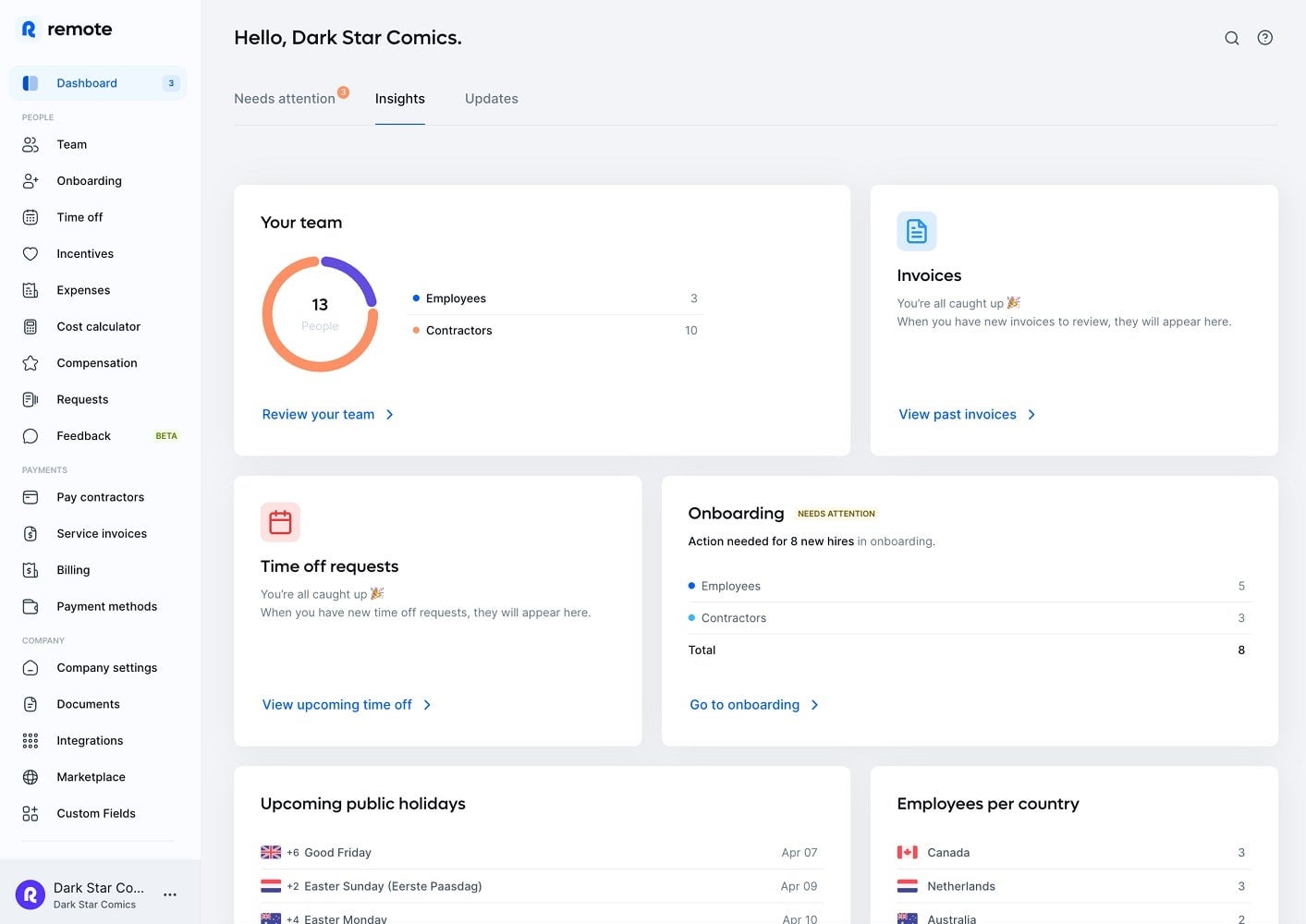The width and height of the screenshot is (1306, 924).
Task: Open the help question mark icon
Action: pyautogui.click(x=1264, y=38)
